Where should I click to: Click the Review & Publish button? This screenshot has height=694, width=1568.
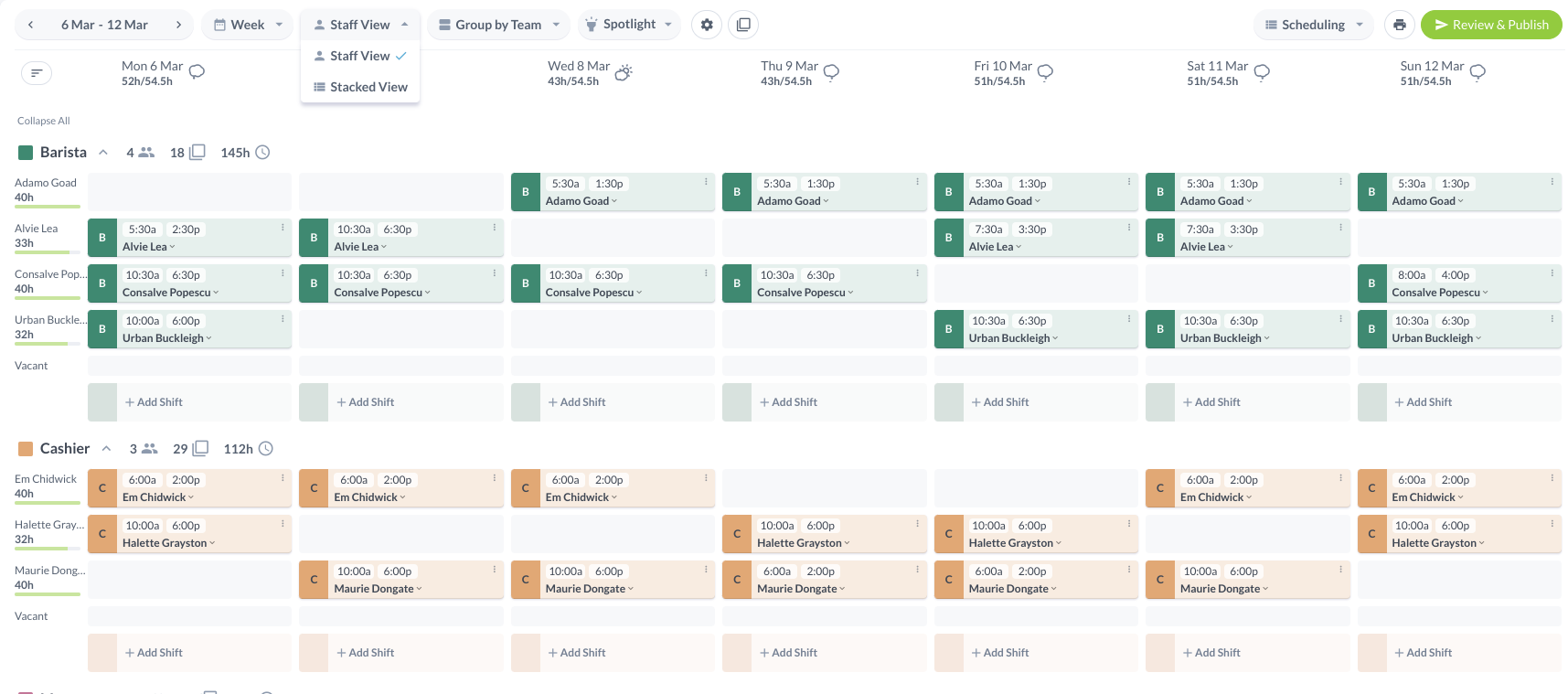(1490, 25)
